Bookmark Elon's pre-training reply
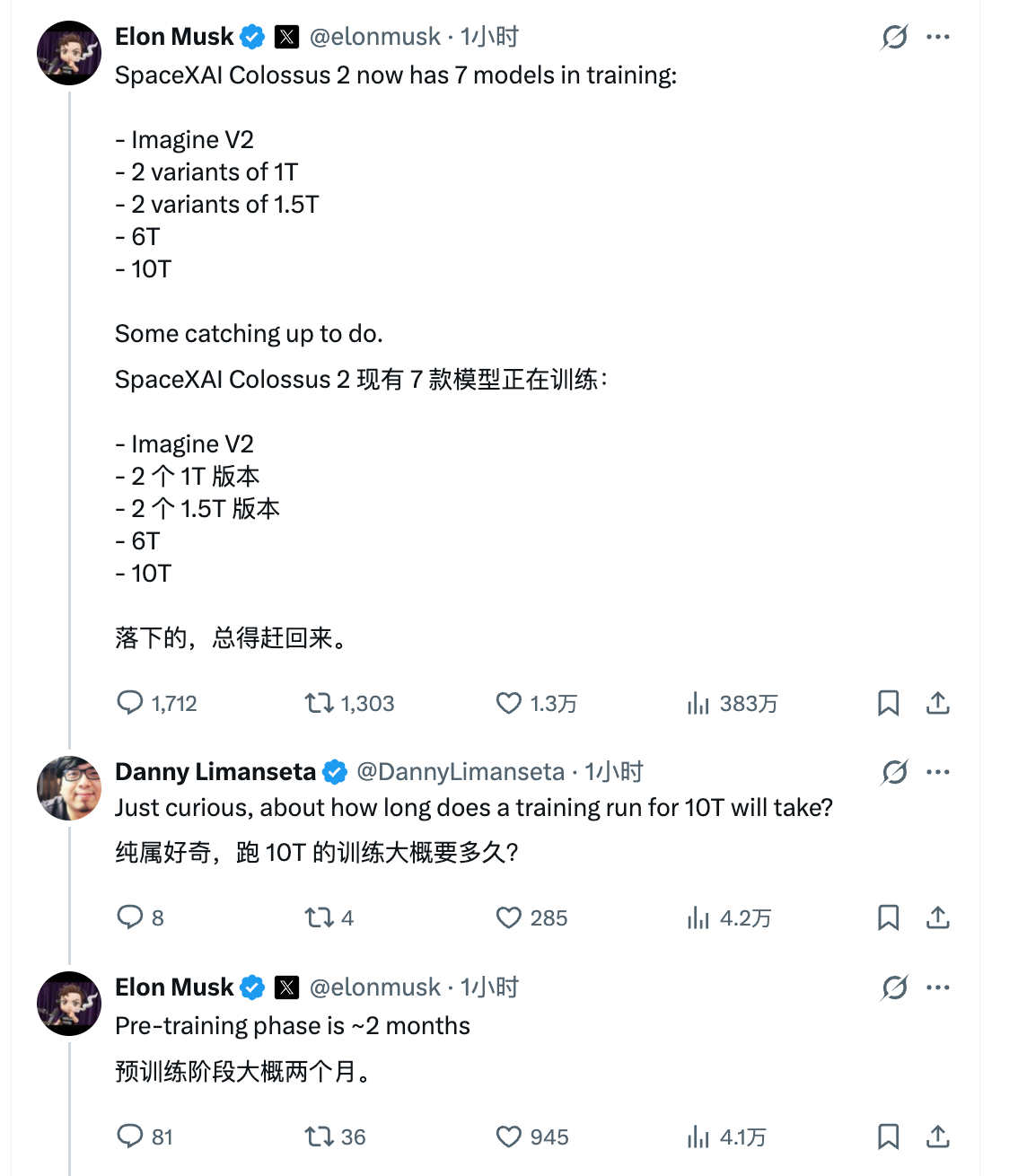 coord(889,1137)
